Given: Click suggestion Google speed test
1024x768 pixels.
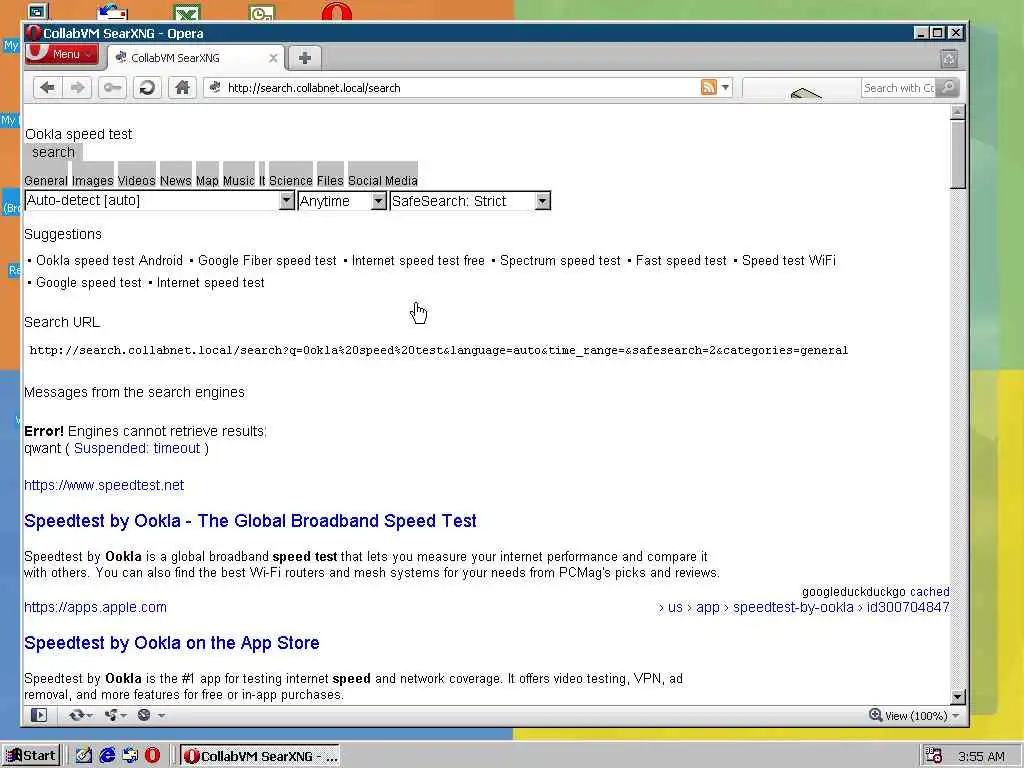Looking at the screenshot, I should (x=89, y=283).
